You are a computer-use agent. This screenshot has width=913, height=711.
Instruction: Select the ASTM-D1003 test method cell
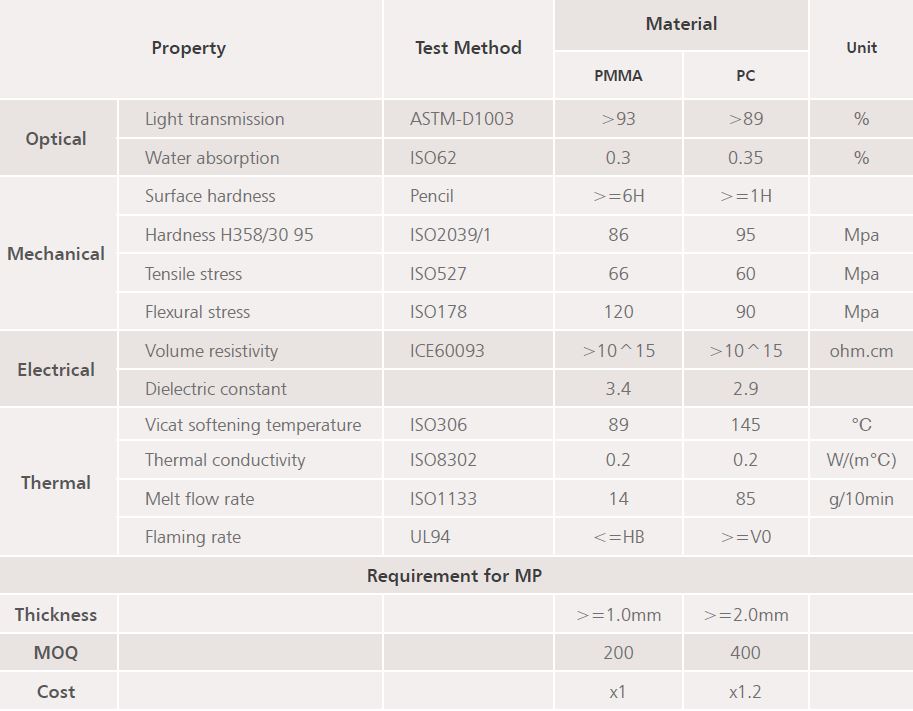tap(462, 119)
